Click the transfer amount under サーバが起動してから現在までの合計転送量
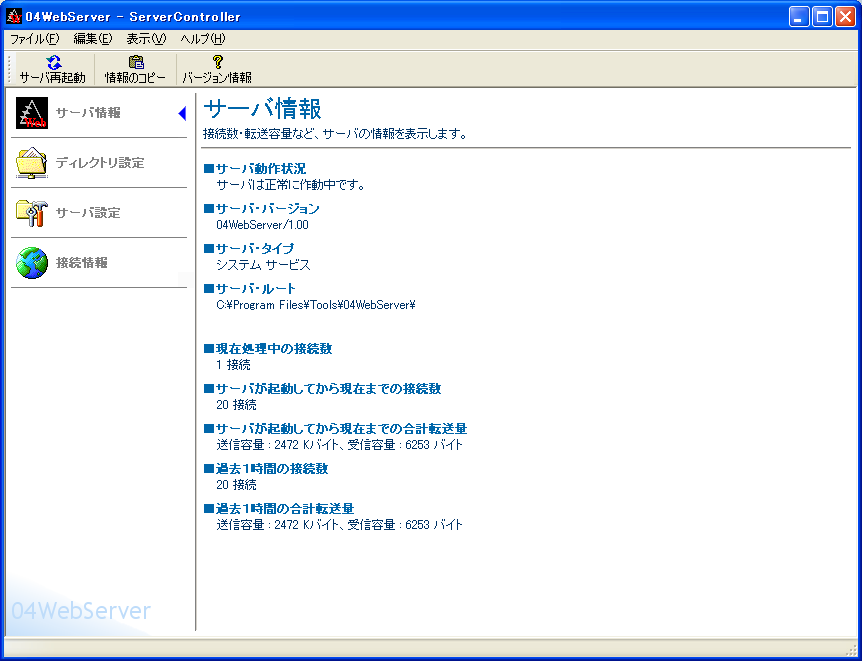Image resolution: width=862 pixels, height=661 pixels. coord(340,445)
